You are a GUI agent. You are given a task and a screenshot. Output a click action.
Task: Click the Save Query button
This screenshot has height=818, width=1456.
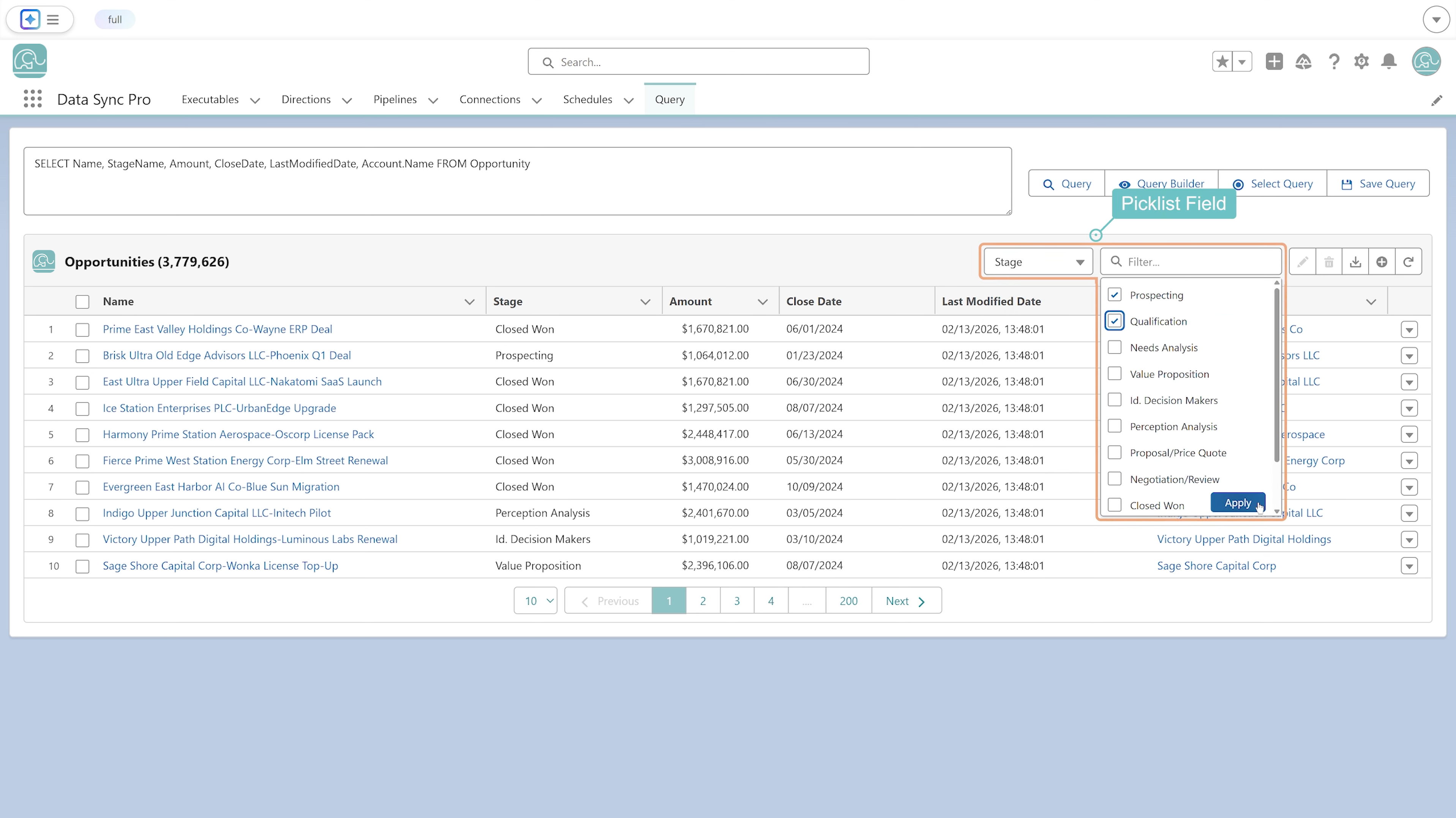1378,184
